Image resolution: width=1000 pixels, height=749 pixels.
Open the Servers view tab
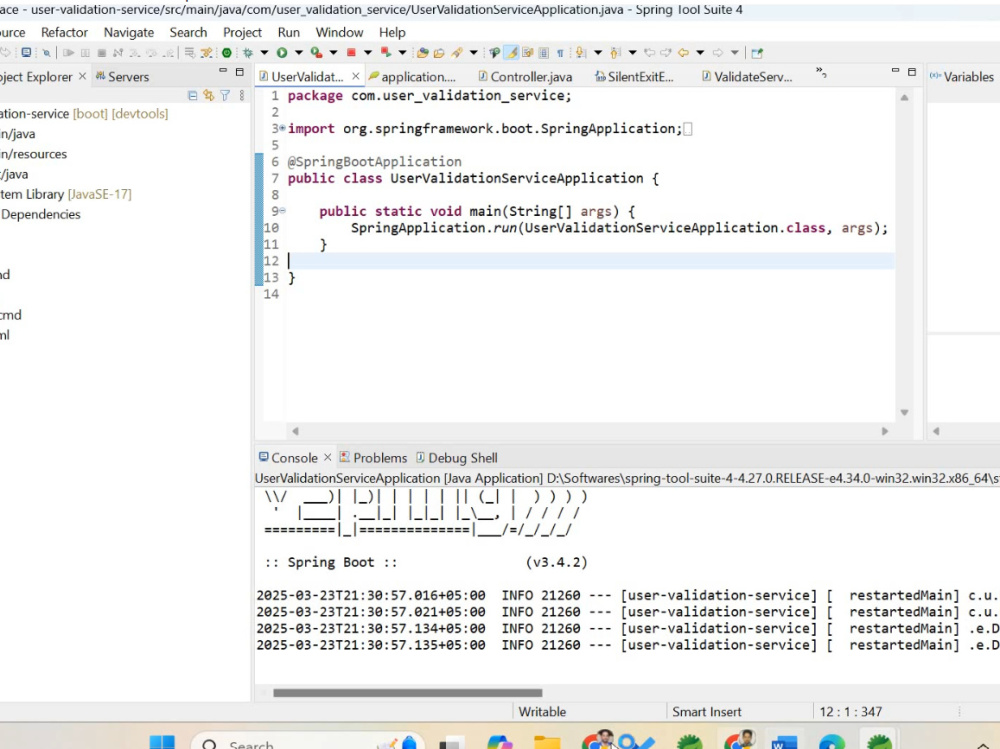(x=122, y=77)
